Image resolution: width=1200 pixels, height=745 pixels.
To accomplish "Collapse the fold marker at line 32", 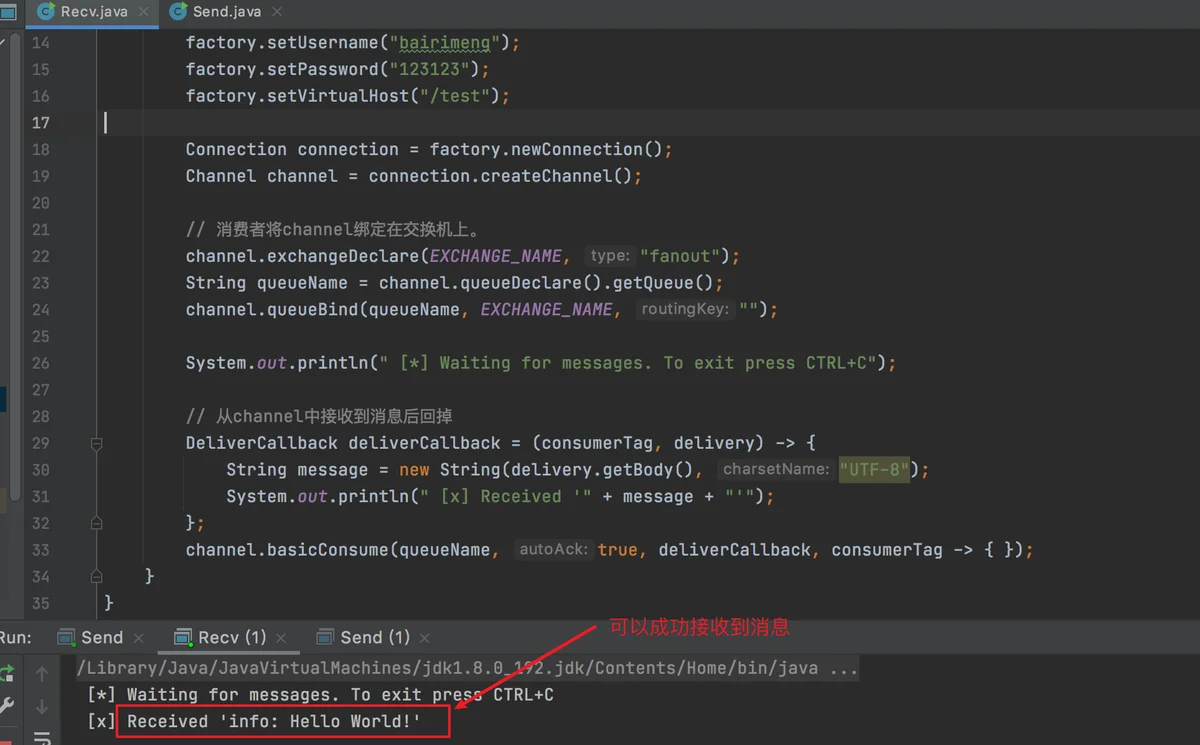I will [97, 523].
